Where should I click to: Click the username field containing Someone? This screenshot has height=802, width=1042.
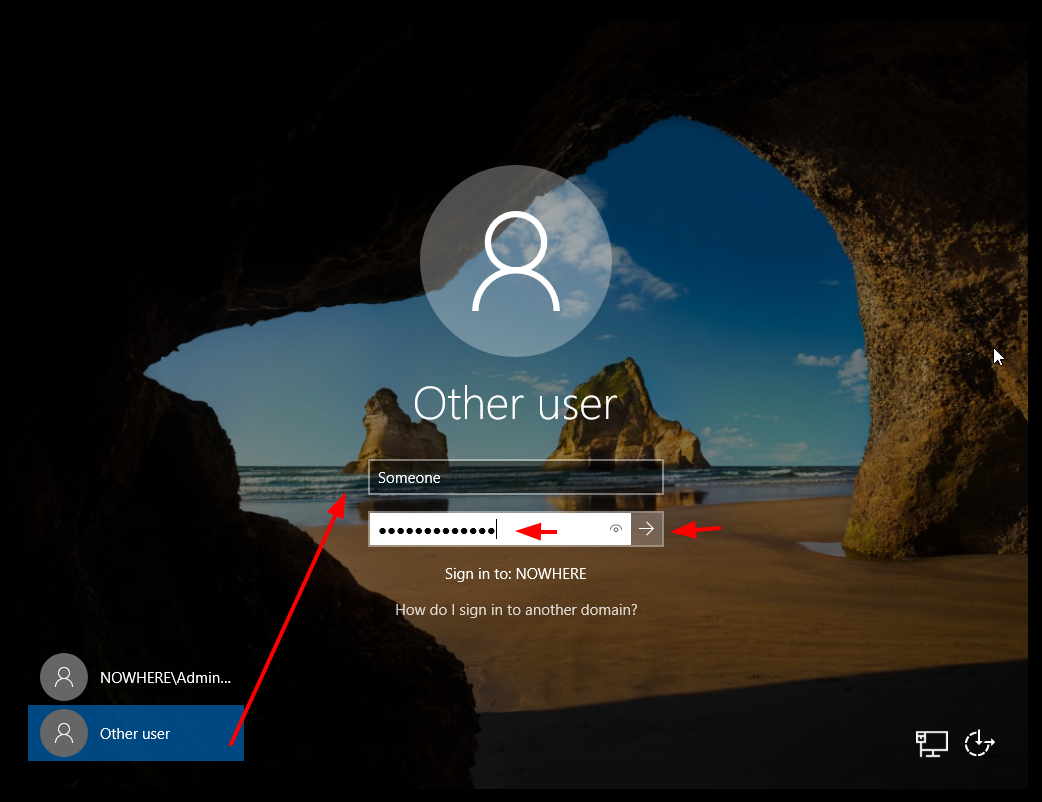pyautogui.click(x=516, y=477)
